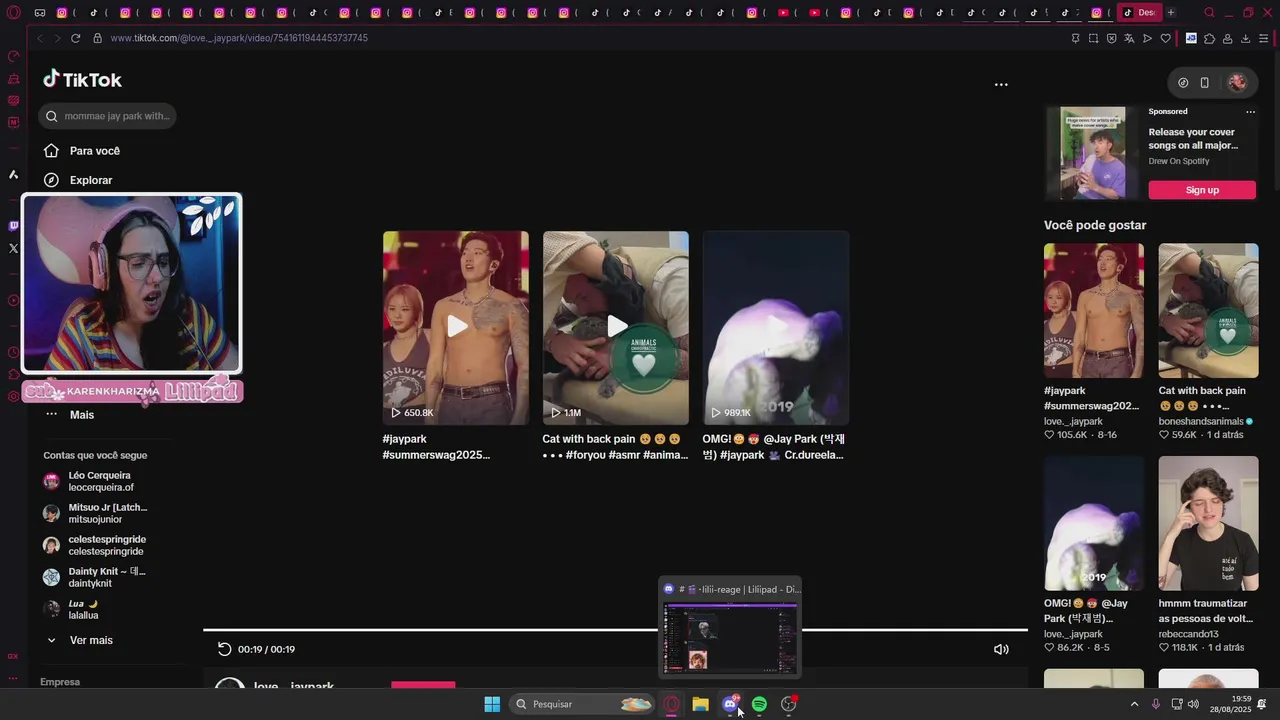Toggle the ad blocker shield icon
Screen dimensions: 1280x720
(x=1111, y=38)
